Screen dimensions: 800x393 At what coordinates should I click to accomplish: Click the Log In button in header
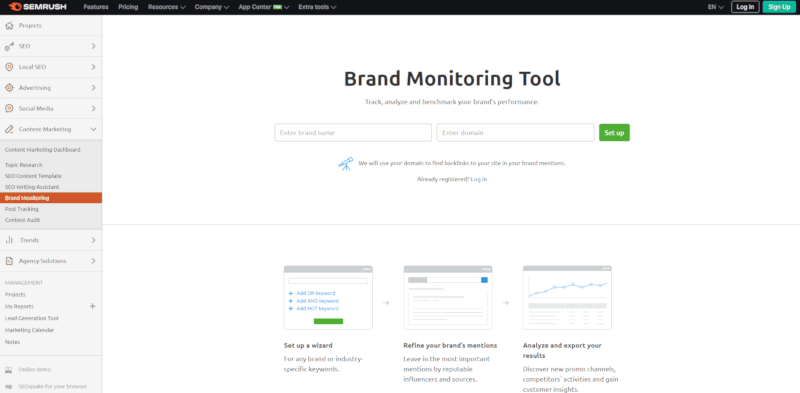745,7
